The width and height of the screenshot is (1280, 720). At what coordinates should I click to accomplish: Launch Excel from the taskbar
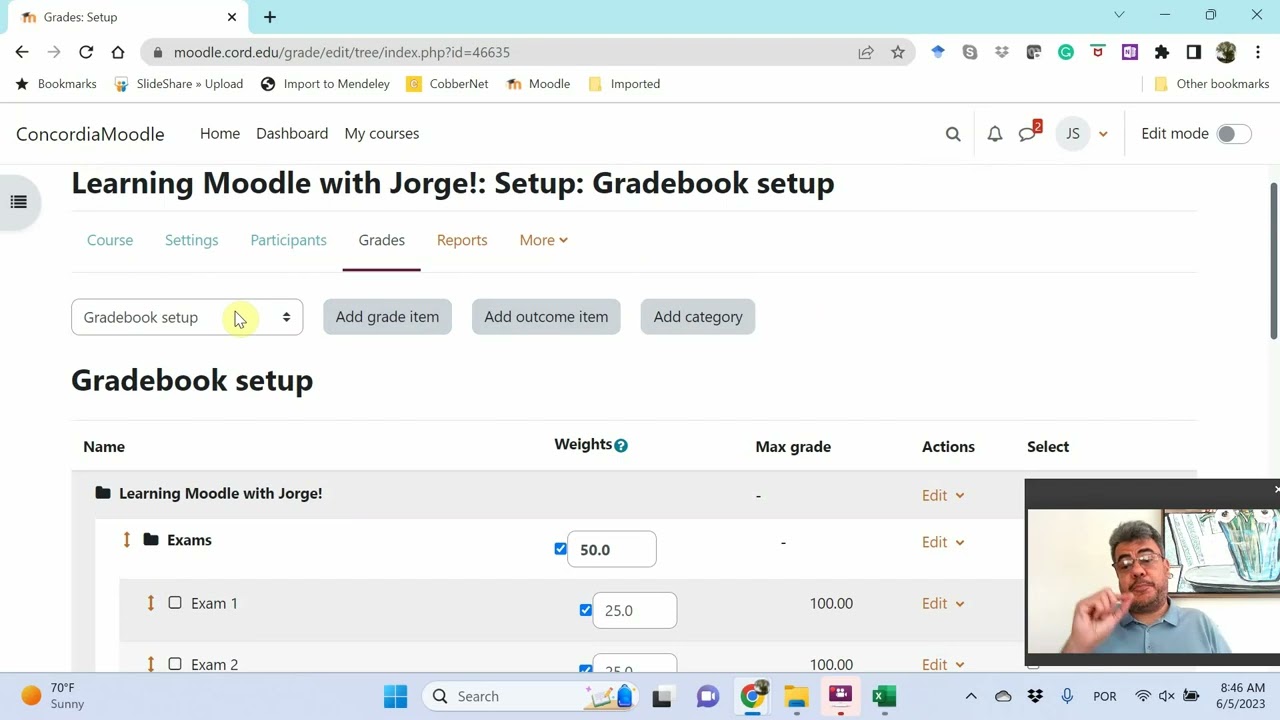coord(884,696)
